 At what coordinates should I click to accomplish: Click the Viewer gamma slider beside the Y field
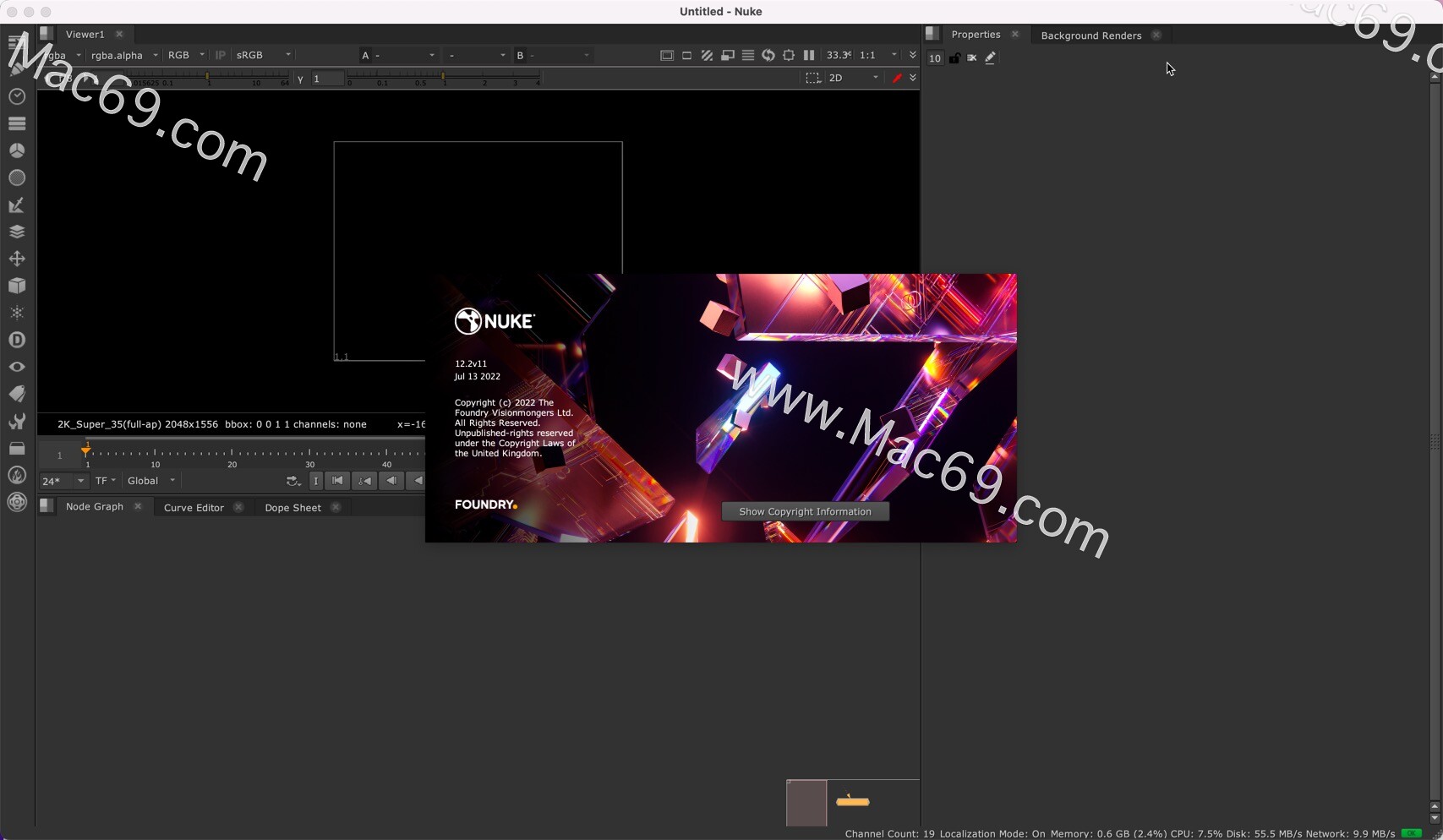click(444, 79)
